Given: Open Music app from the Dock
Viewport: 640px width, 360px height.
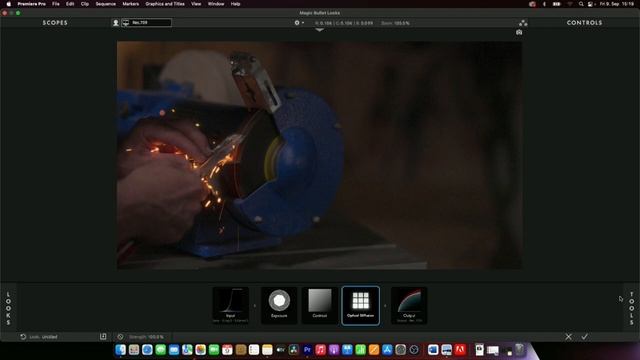Looking at the screenshot, I should tap(320, 349).
